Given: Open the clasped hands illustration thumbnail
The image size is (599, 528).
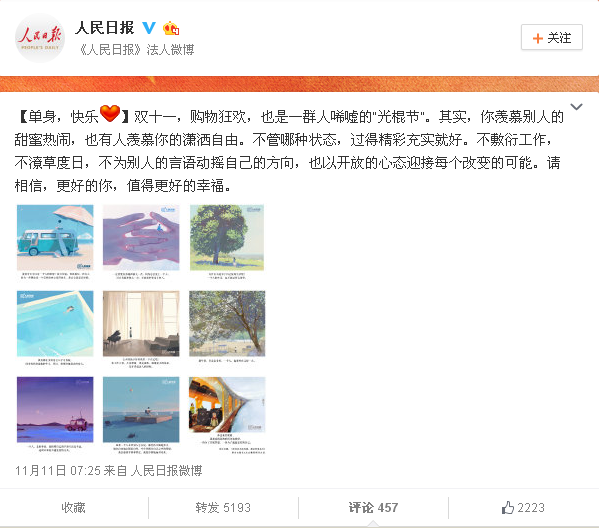Looking at the screenshot, I should coord(141,243).
